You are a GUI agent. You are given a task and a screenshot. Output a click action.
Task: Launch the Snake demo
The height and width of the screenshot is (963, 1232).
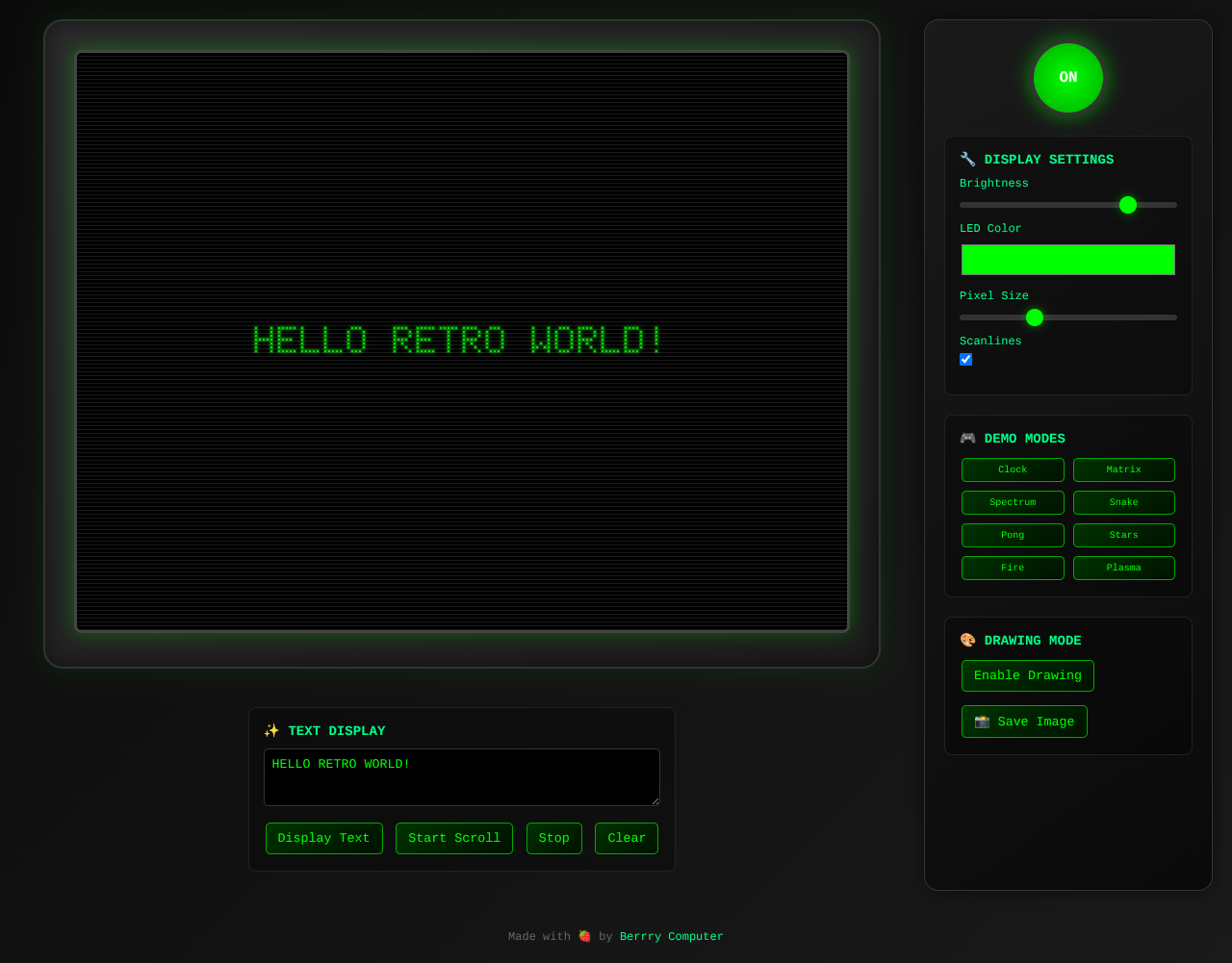tap(1123, 502)
